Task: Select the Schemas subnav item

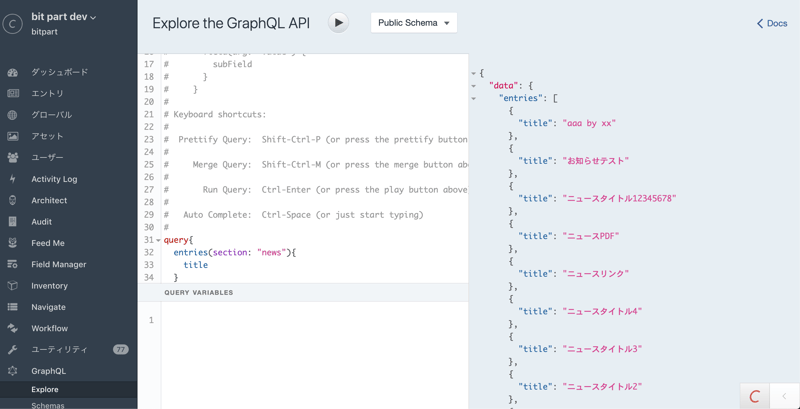Action: pyautogui.click(x=48, y=405)
